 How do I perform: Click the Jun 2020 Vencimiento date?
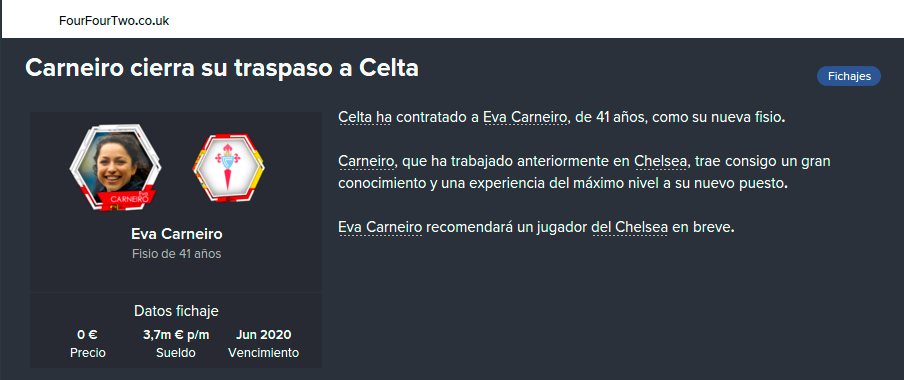pos(263,335)
